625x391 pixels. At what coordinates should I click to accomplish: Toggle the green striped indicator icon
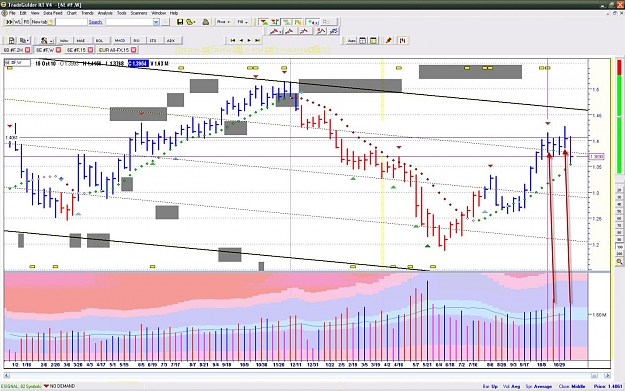click(x=287, y=22)
